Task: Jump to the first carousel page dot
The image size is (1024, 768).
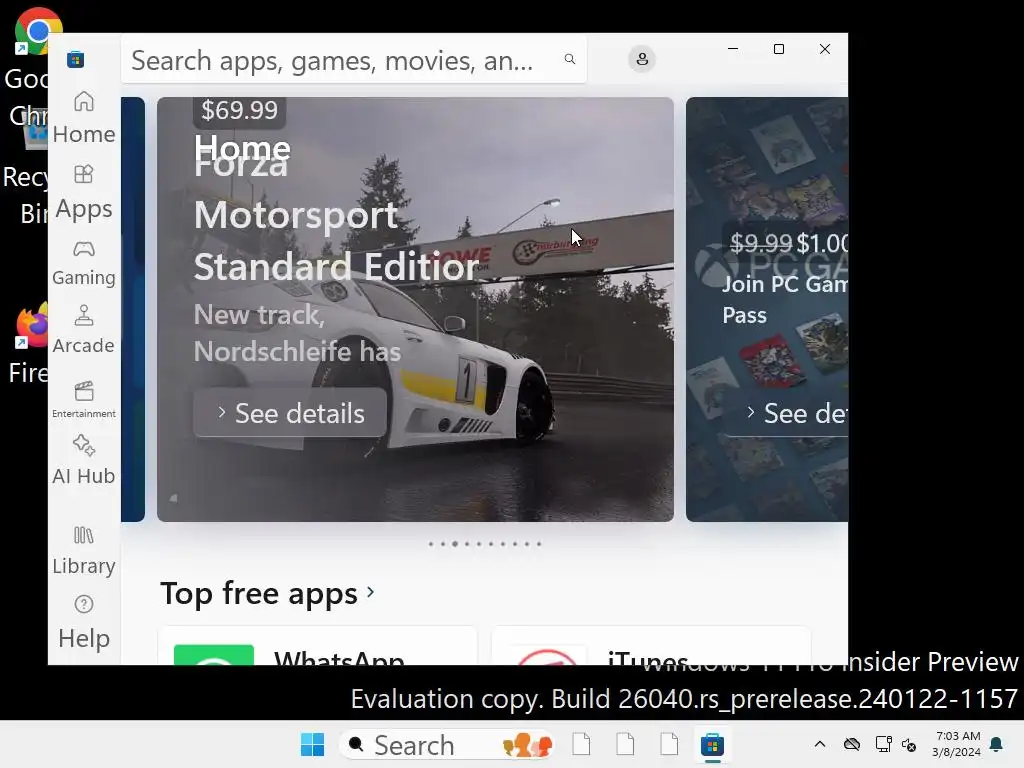Action: coord(431,544)
